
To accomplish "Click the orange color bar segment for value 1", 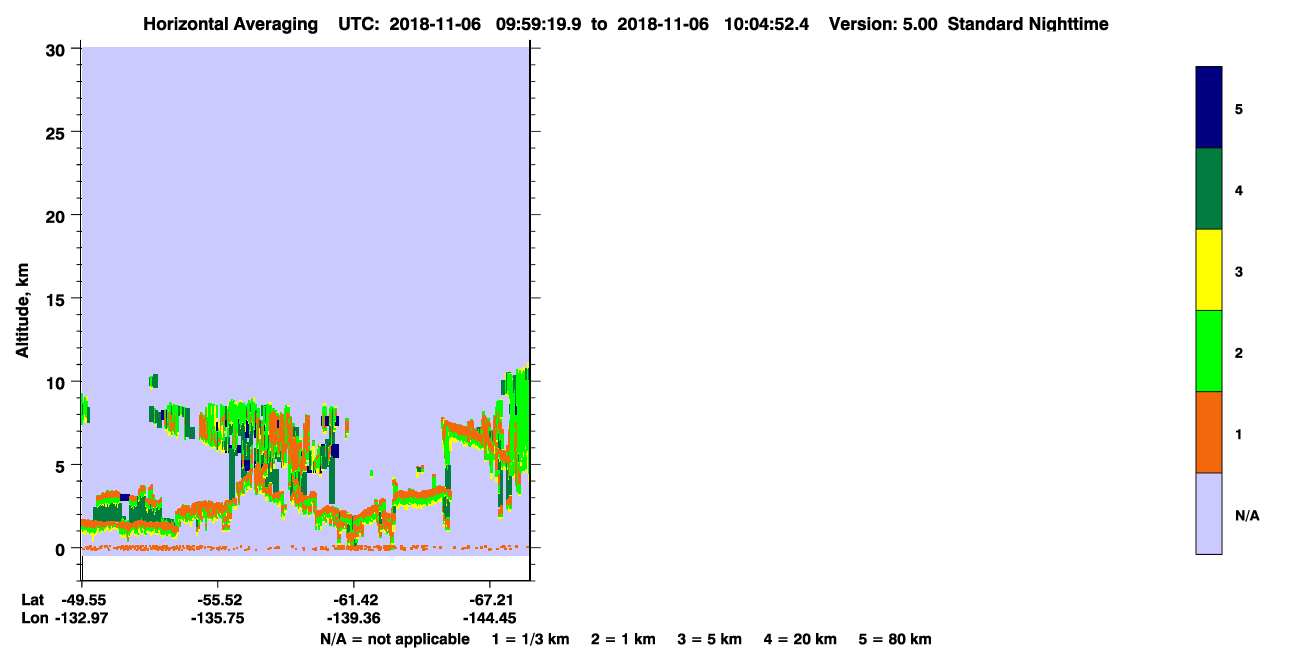I will 1209,432.
